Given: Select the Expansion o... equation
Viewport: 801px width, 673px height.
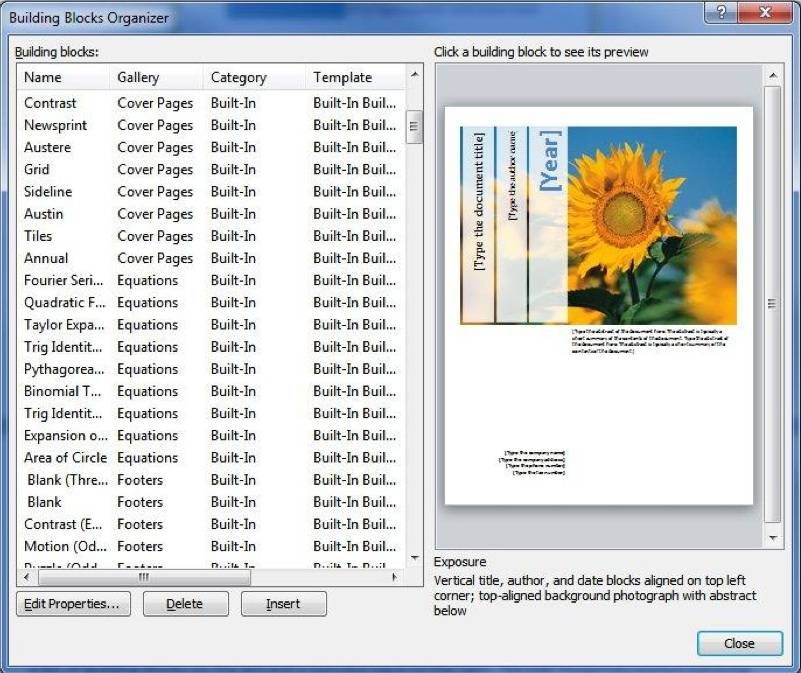Looking at the screenshot, I should coord(211,435).
